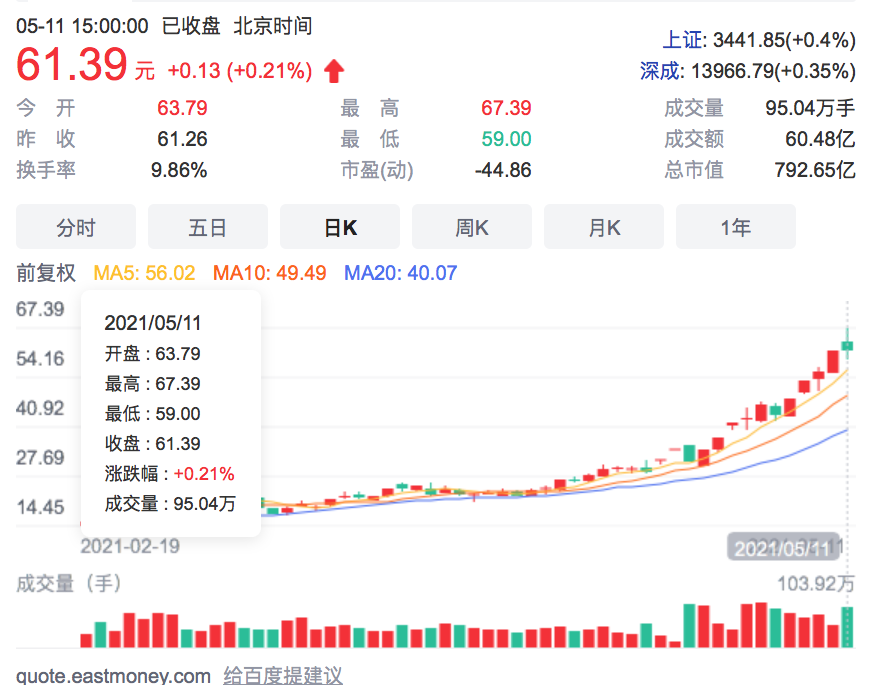Click the 市盈(动) value -44.86

(503, 170)
